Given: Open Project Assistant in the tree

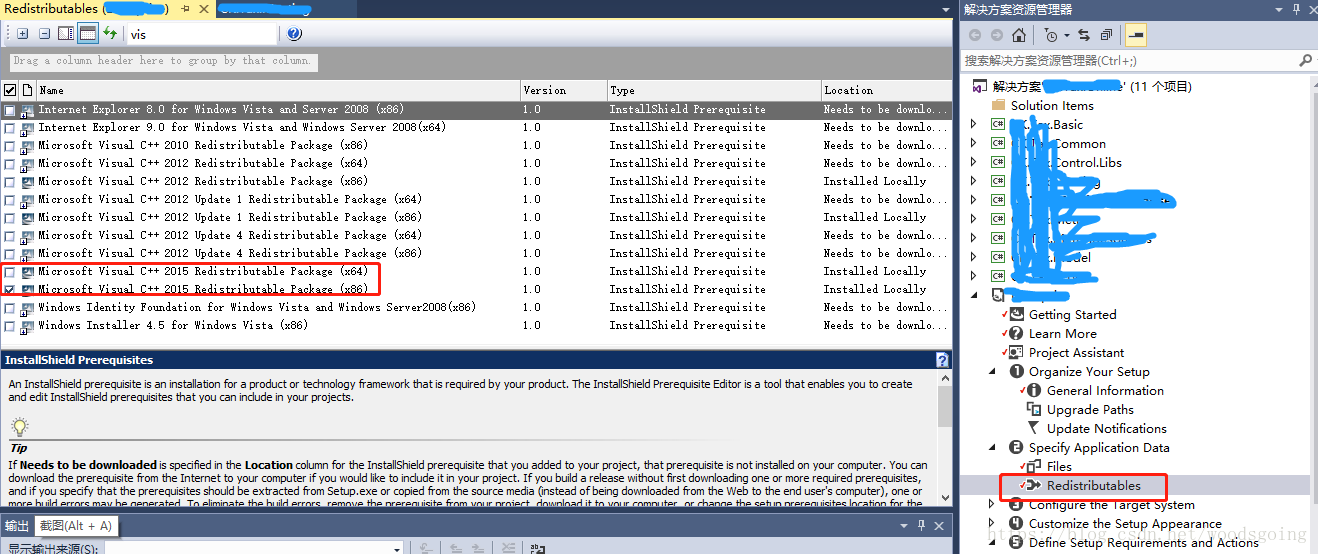Looking at the screenshot, I should (x=1076, y=352).
